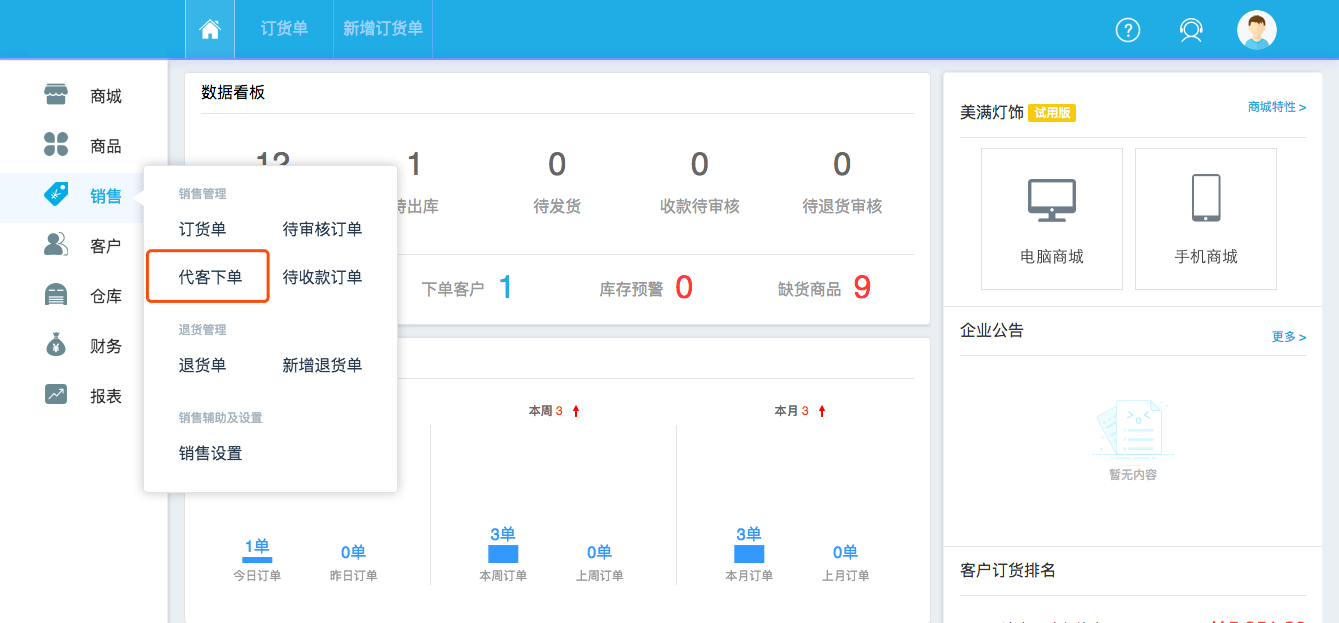Open the 手机商城 mobile store tile
The height and width of the screenshot is (623, 1339).
(1206, 219)
